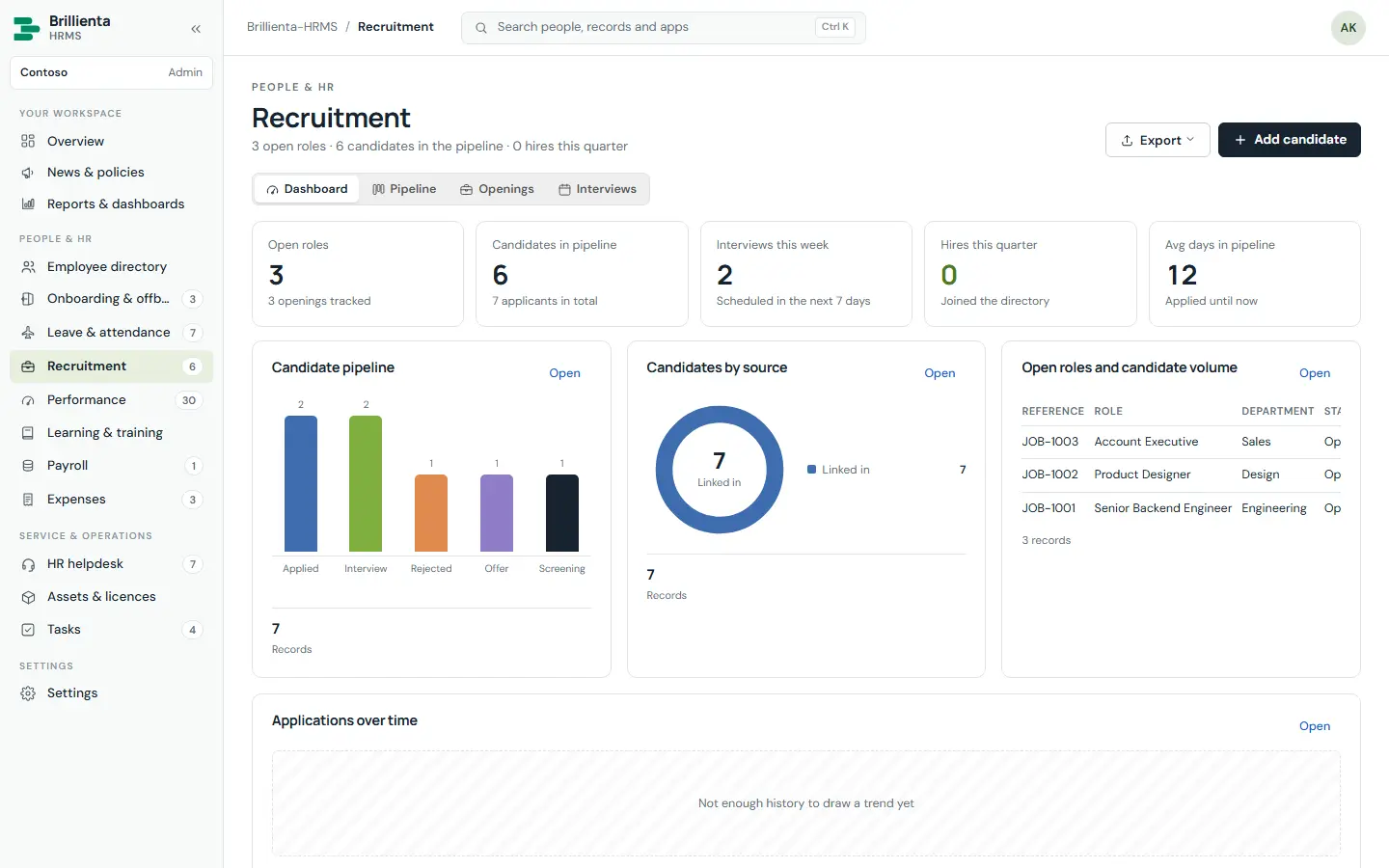Viewport: 1389px width, 868px height.
Task: Switch to the Pipeline tab
Action: (x=404, y=189)
